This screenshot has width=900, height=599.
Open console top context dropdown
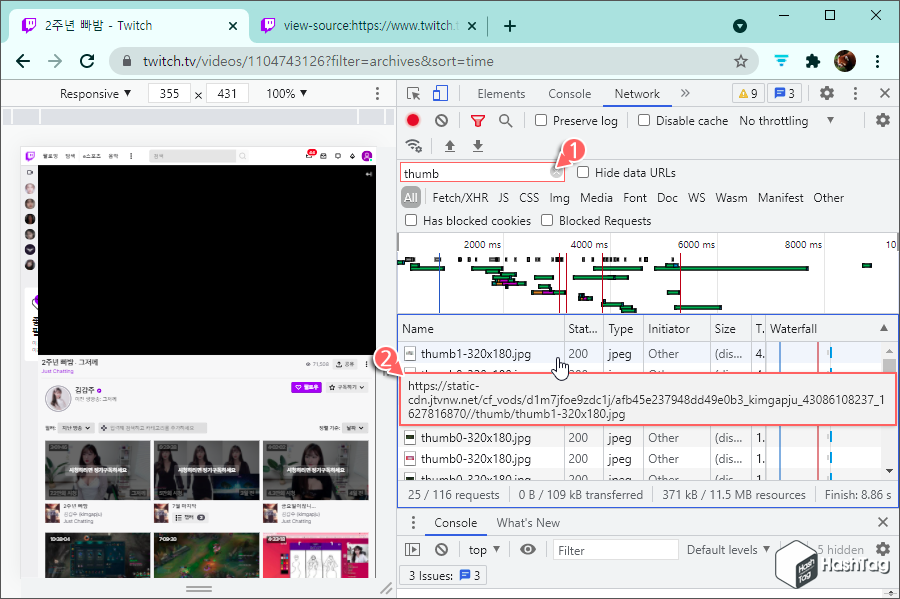[484, 550]
